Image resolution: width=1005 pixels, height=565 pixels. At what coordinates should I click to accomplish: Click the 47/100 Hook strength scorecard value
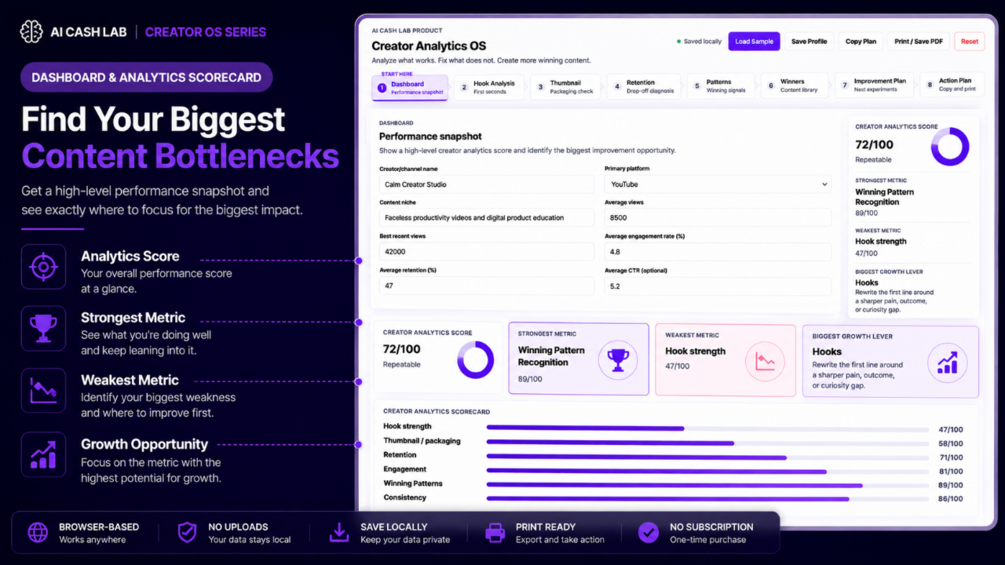pyautogui.click(x=951, y=430)
